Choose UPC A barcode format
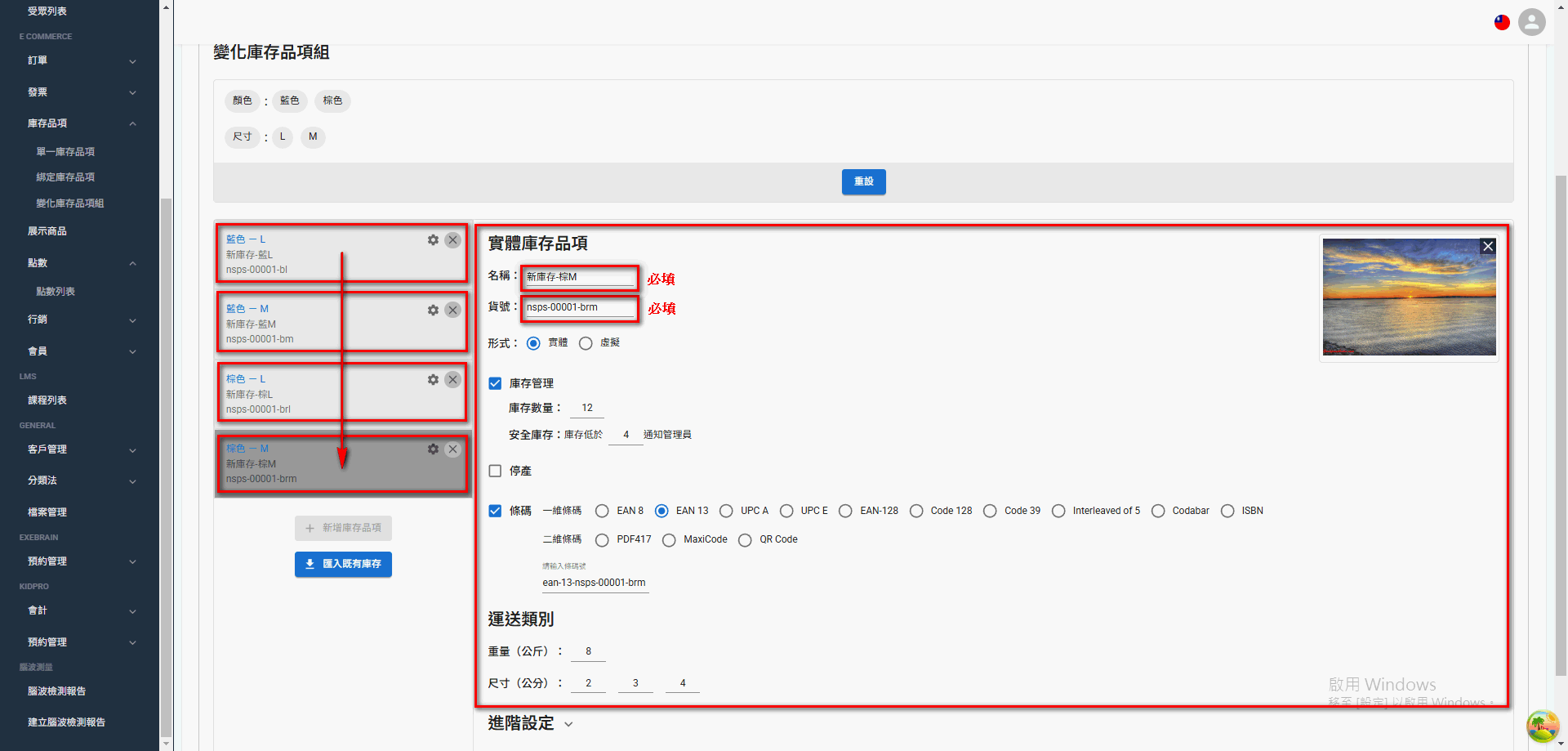 (x=726, y=511)
